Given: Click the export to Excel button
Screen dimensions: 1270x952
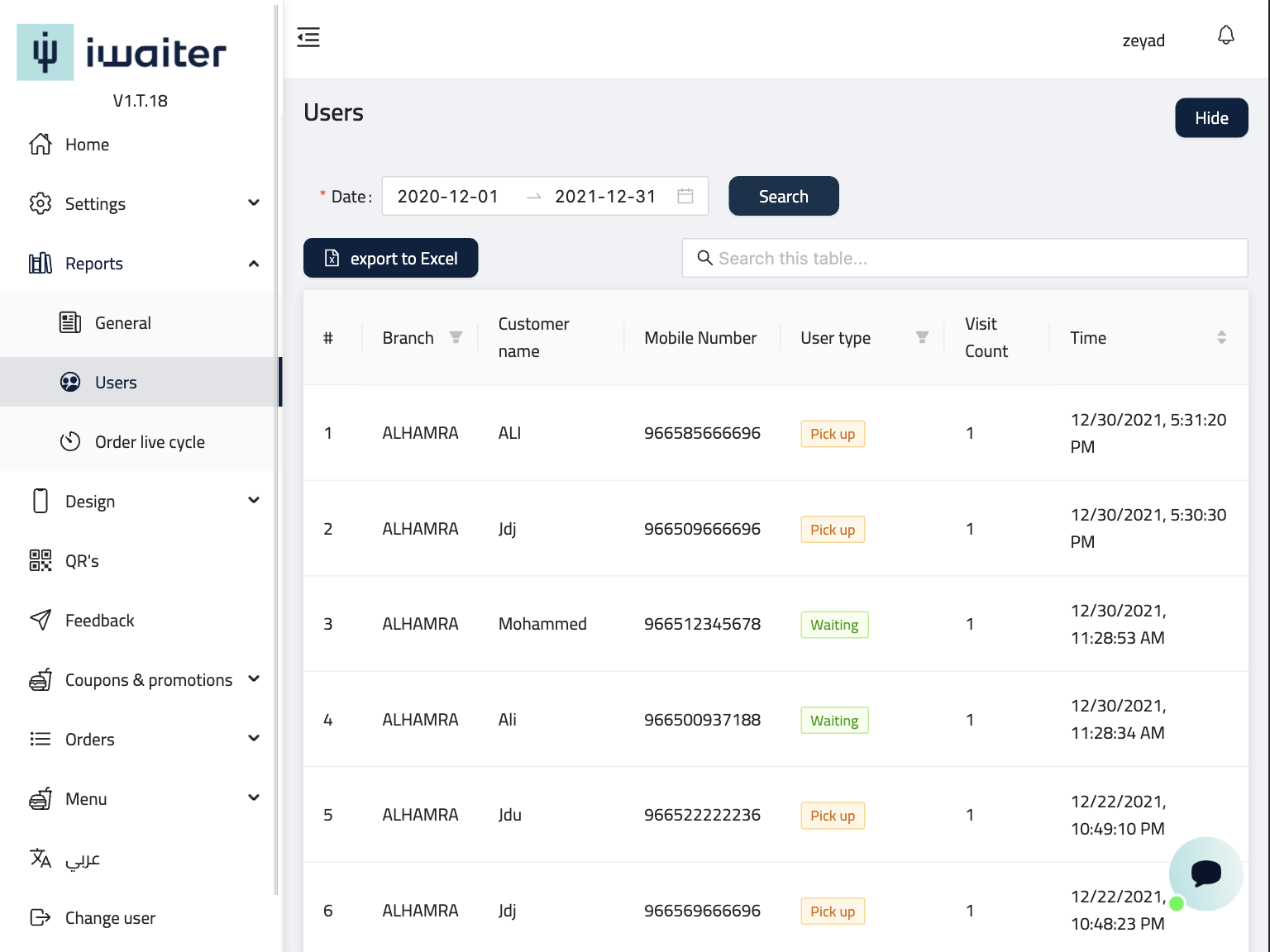Looking at the screenshot, I should [390, 258].
